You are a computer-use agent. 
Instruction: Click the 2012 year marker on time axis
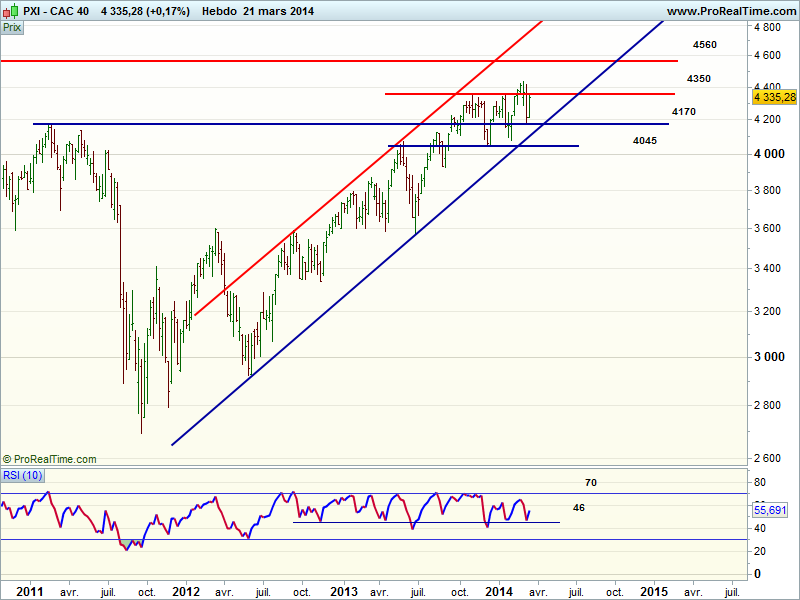coord(187,590)
